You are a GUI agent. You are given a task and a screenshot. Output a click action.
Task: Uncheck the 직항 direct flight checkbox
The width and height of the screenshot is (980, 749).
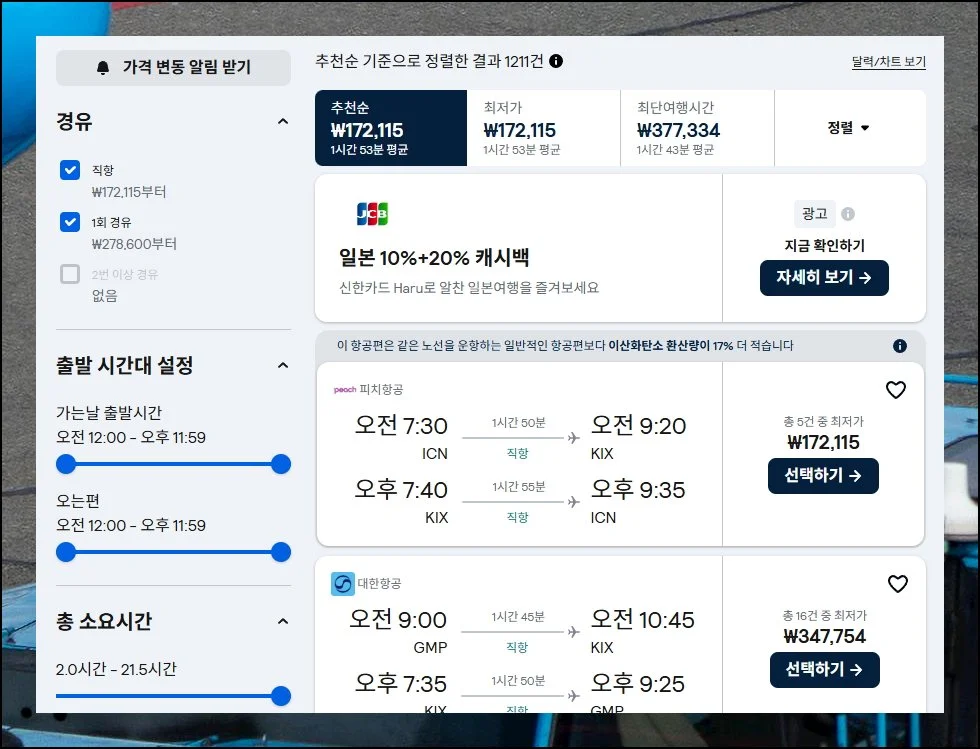70,170
